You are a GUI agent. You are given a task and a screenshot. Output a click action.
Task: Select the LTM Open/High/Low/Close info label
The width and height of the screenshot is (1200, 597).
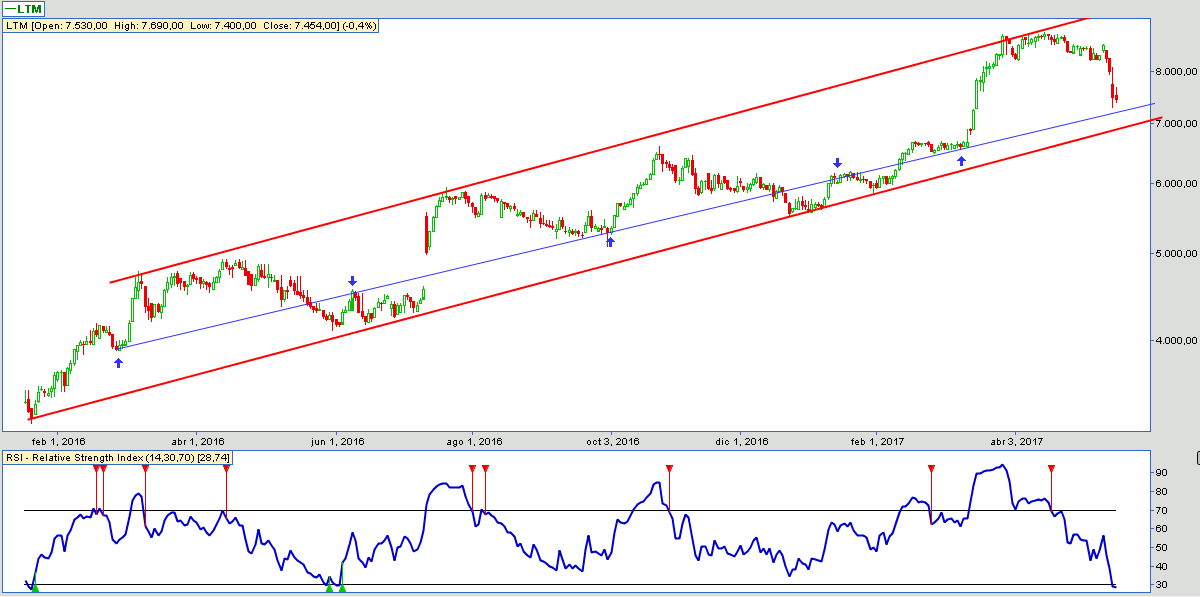pyautogui.click(x=191, y=25)
